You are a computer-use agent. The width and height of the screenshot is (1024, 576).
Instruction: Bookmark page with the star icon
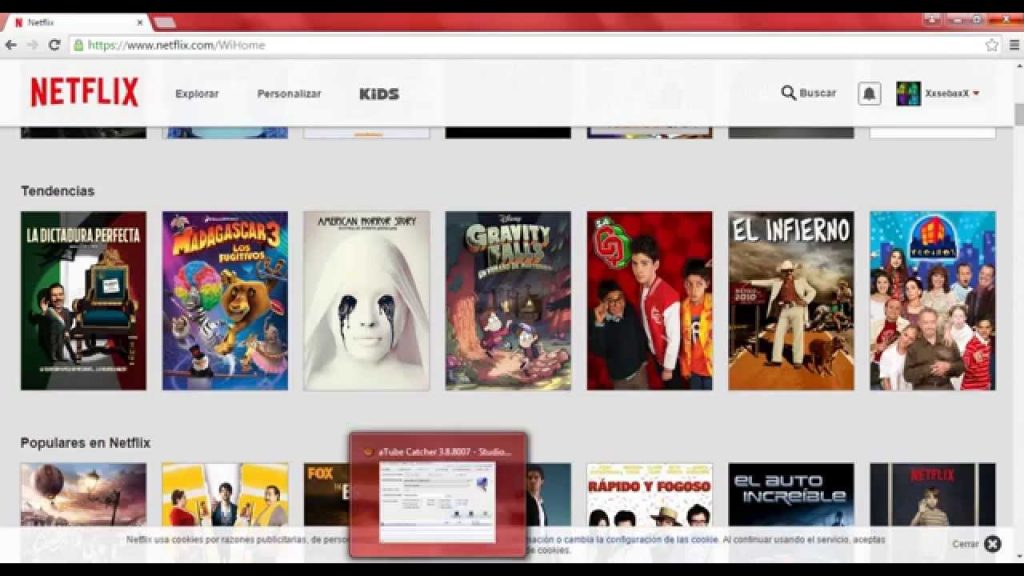tap(991, 45)
